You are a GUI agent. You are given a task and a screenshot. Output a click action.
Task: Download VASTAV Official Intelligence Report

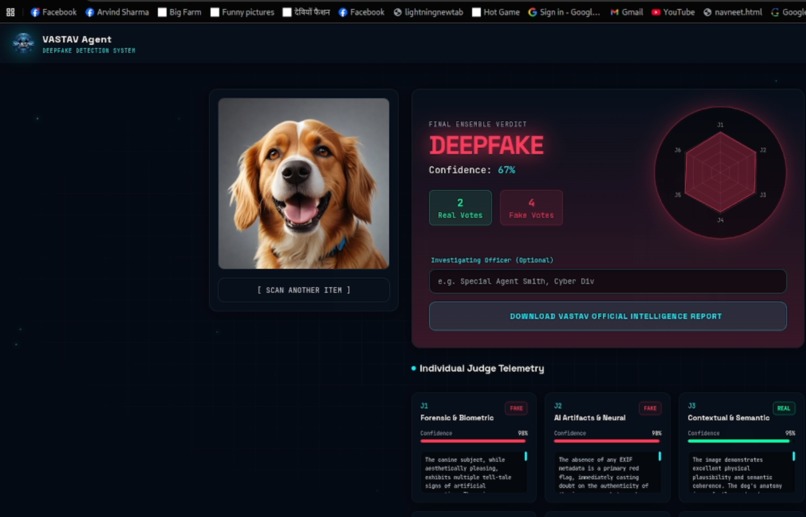pos(608,316)
